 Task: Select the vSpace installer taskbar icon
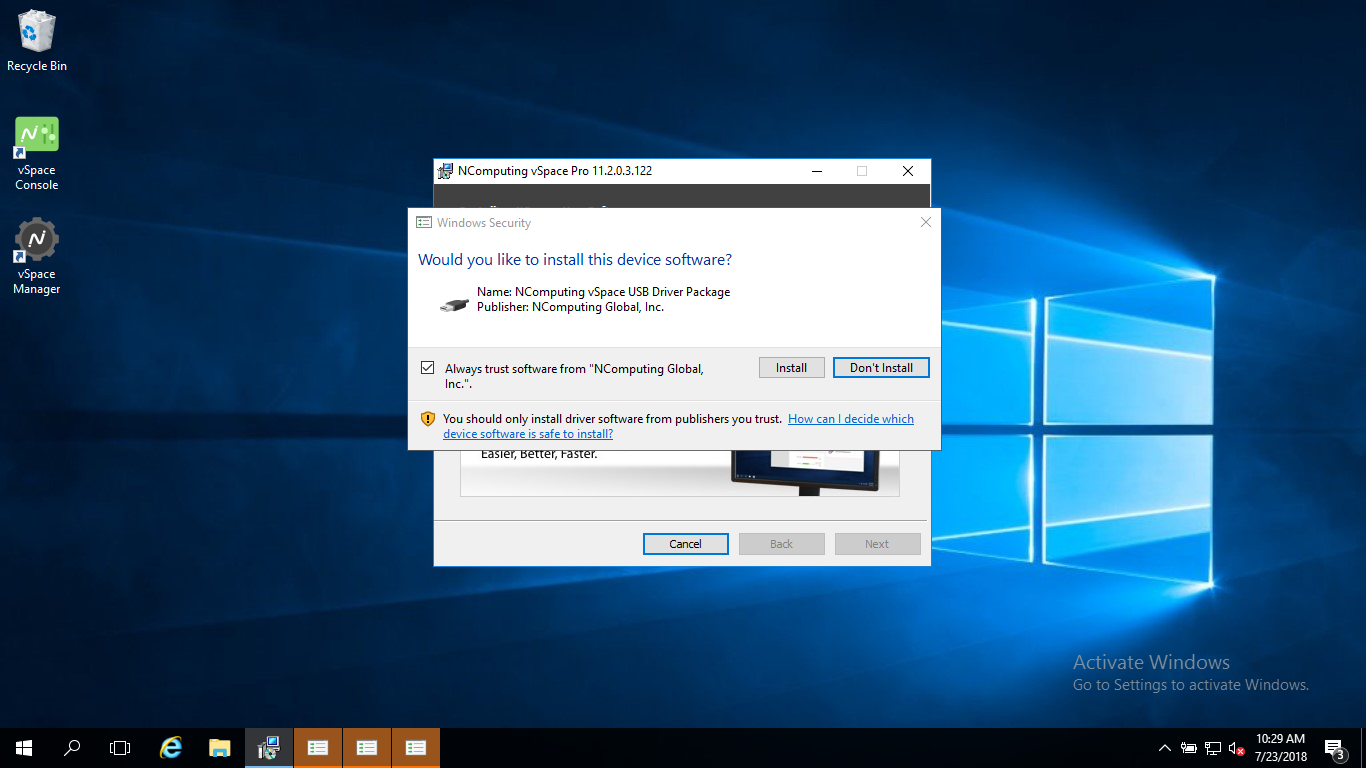click(x=268, y=748)
